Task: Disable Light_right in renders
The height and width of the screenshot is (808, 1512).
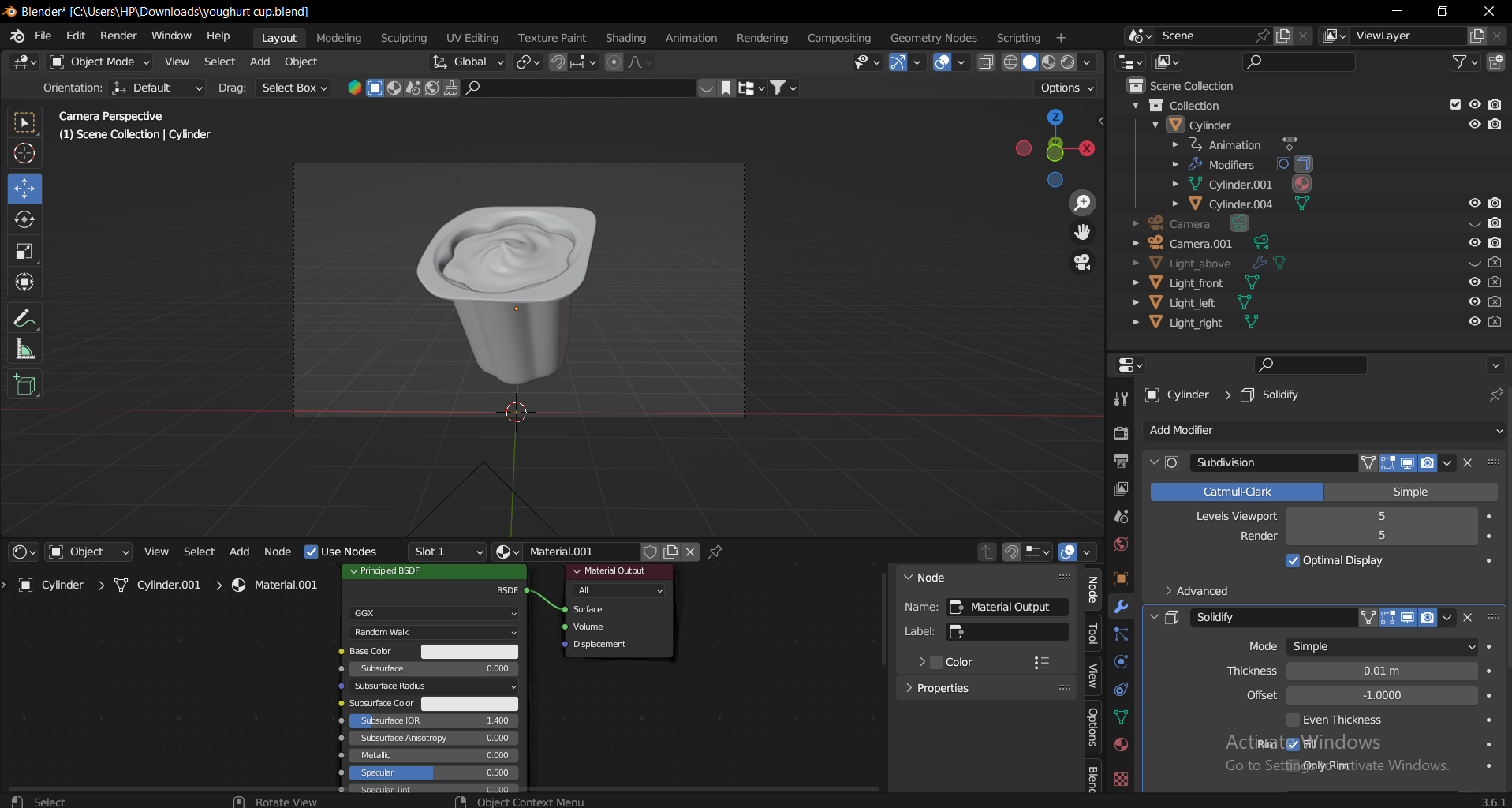Action: (1495, 321)
